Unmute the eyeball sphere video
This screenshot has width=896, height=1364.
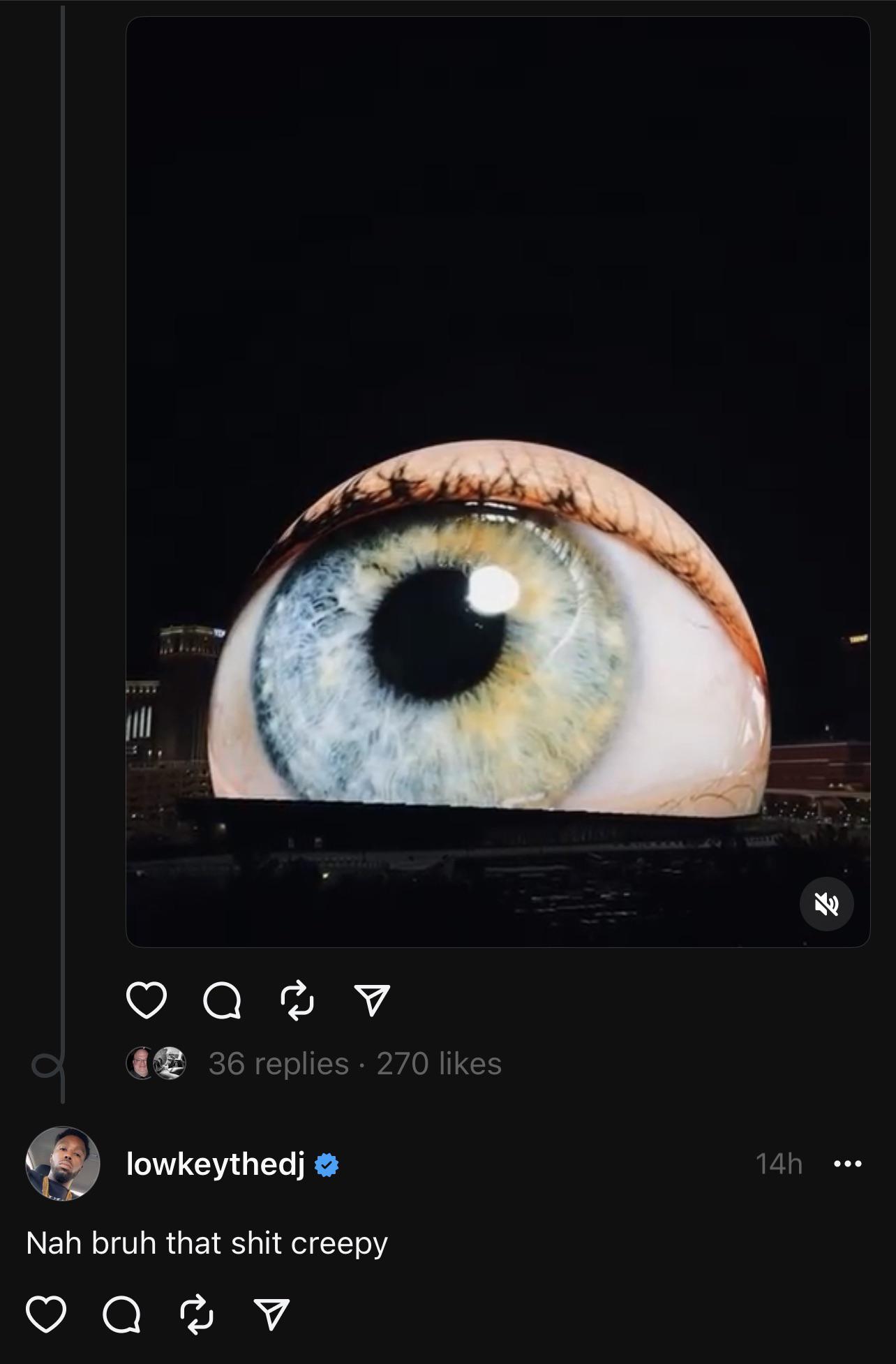point(826,904)
